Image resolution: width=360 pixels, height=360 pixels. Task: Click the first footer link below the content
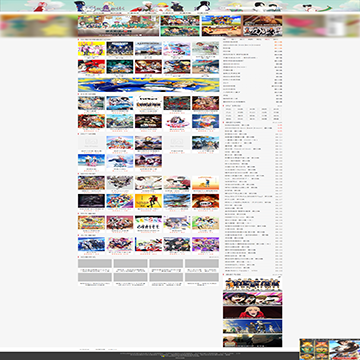84,349
